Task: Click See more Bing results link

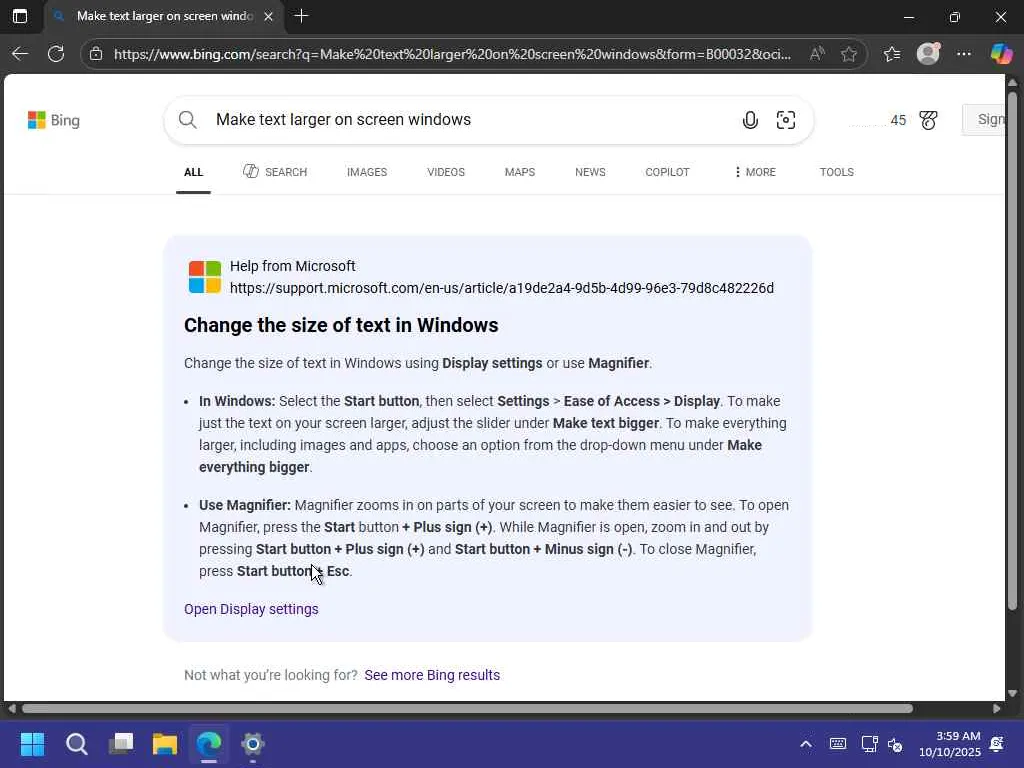Action: (x=432, y=675)
